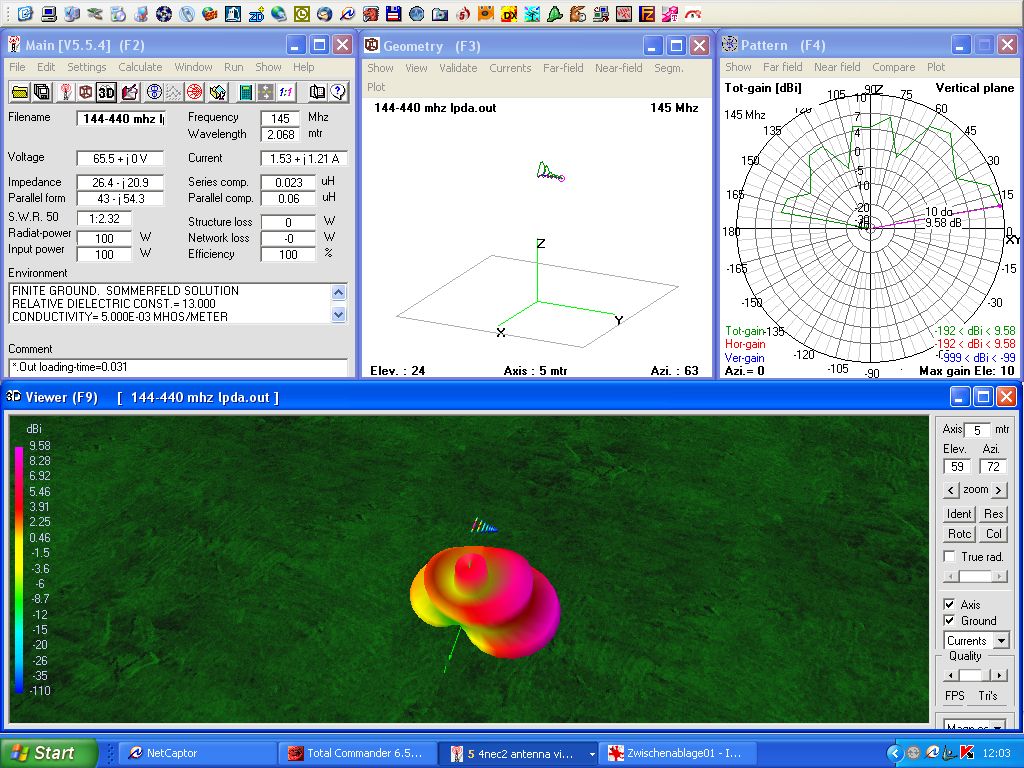Image resolution: width=1024 pixels, height=768 pixels.
Task: Open the 4nec2 taskbar group dropdown
Action: point(592,753)
